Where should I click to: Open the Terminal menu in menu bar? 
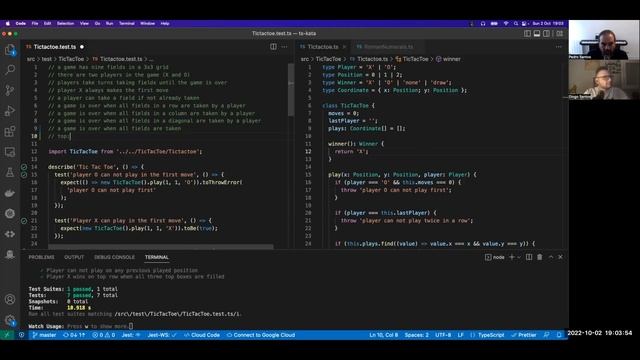[x=127, y=24]
